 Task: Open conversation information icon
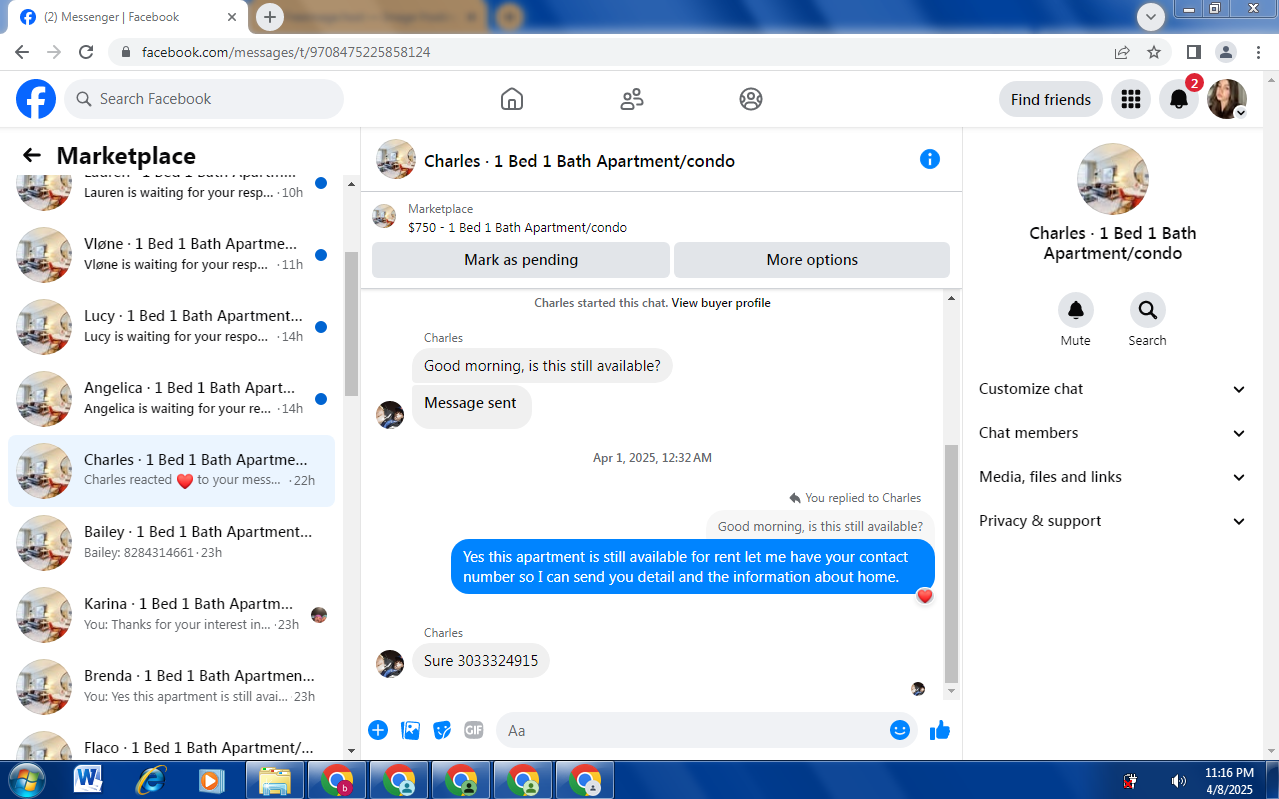[930, 159]
